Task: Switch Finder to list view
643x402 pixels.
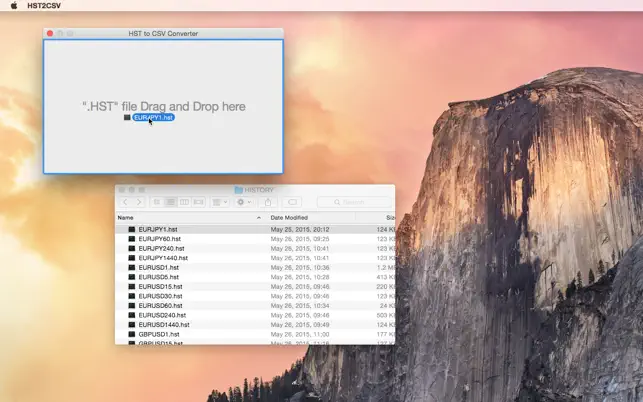Action: (x=171, y=202)
